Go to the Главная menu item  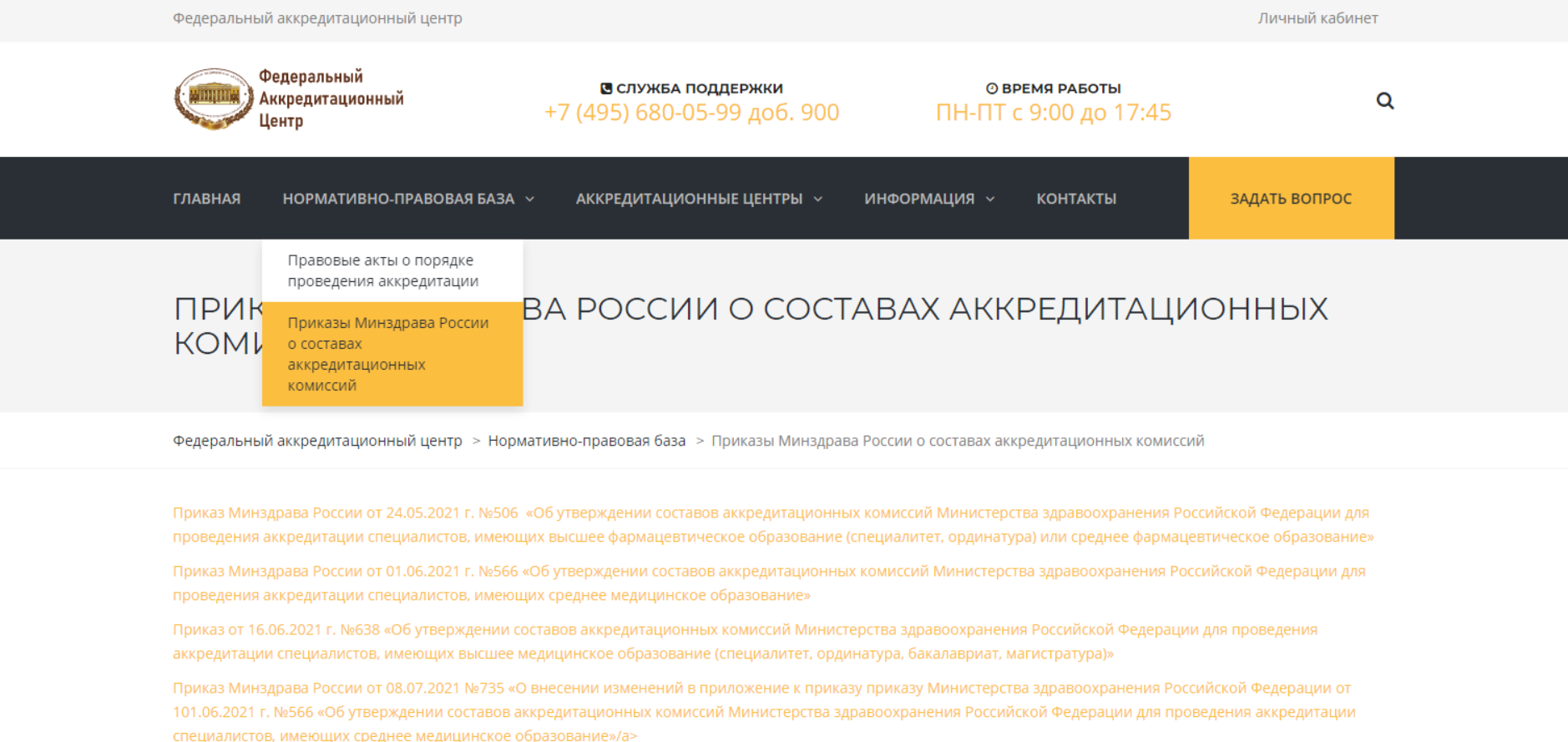[206, 199]
